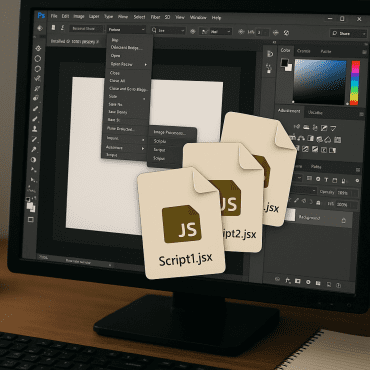Open the Layers panel menu icon
The height and width of the screenshot is (370, 370).
click(x=358, y=170)
